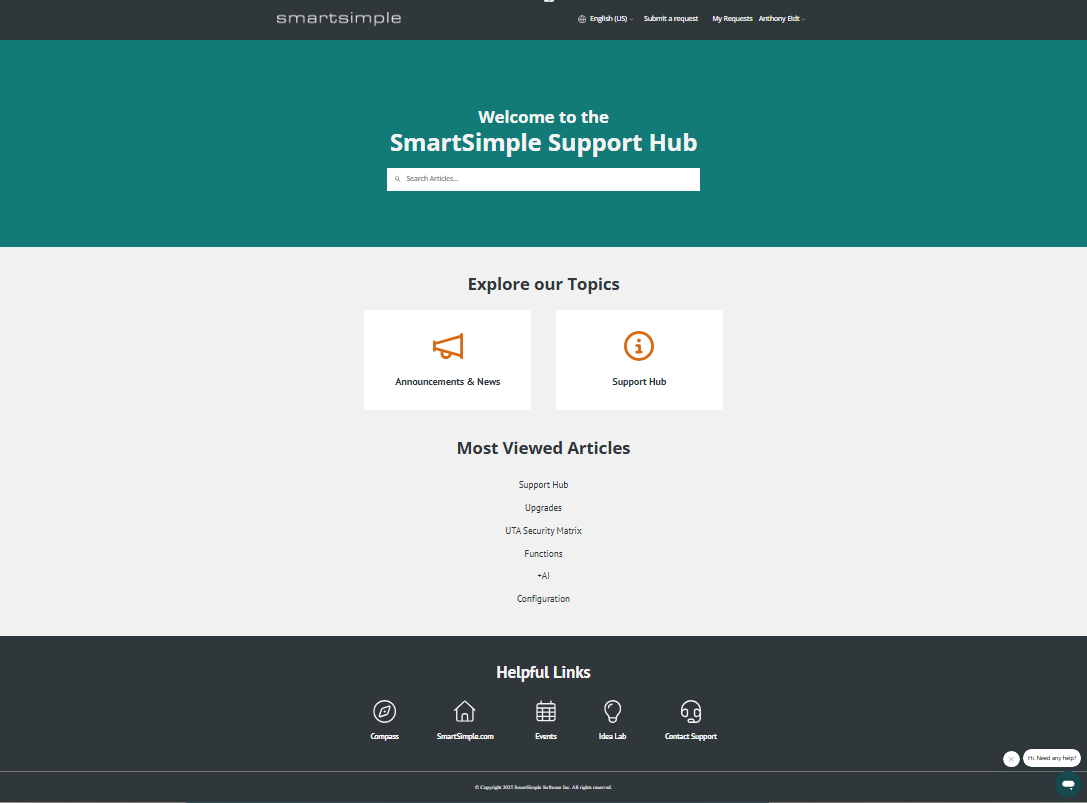Image resolution: width=1087 pixels, height=803 pixels.
Task: Click the Events calendar icon
Action: click(x=546, y=711)
